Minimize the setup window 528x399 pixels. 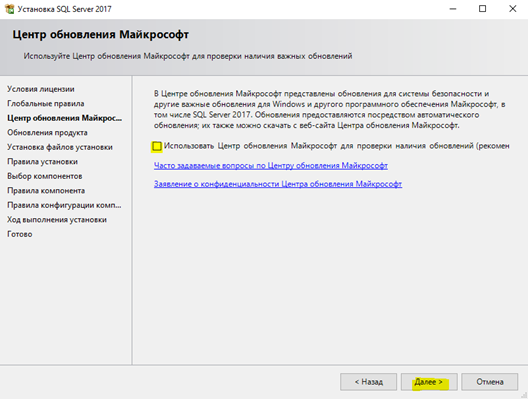click(453, 9)
